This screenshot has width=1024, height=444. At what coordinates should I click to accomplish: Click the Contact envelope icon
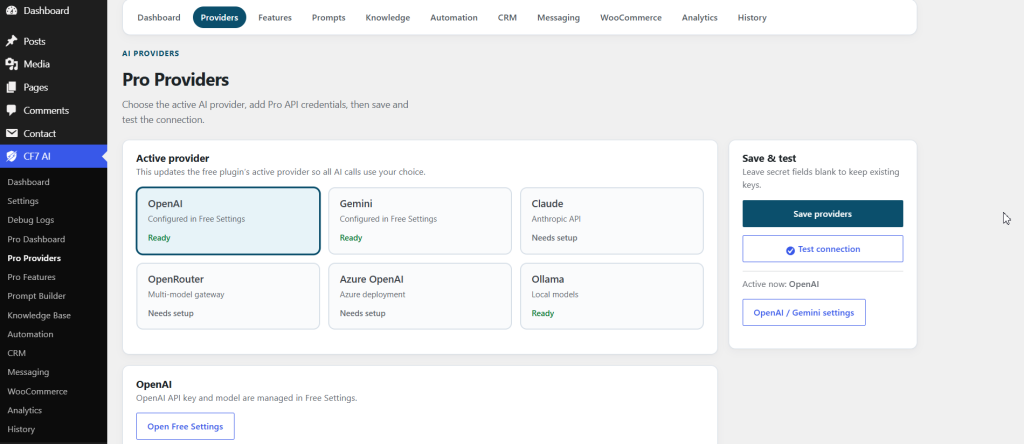coord(11,133)
